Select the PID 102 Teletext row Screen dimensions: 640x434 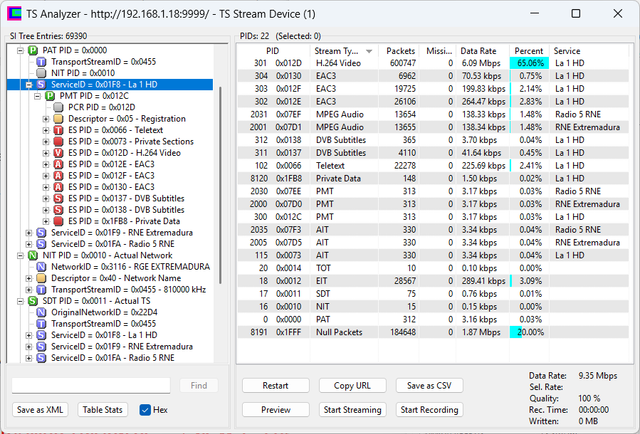tap(433, 166)
